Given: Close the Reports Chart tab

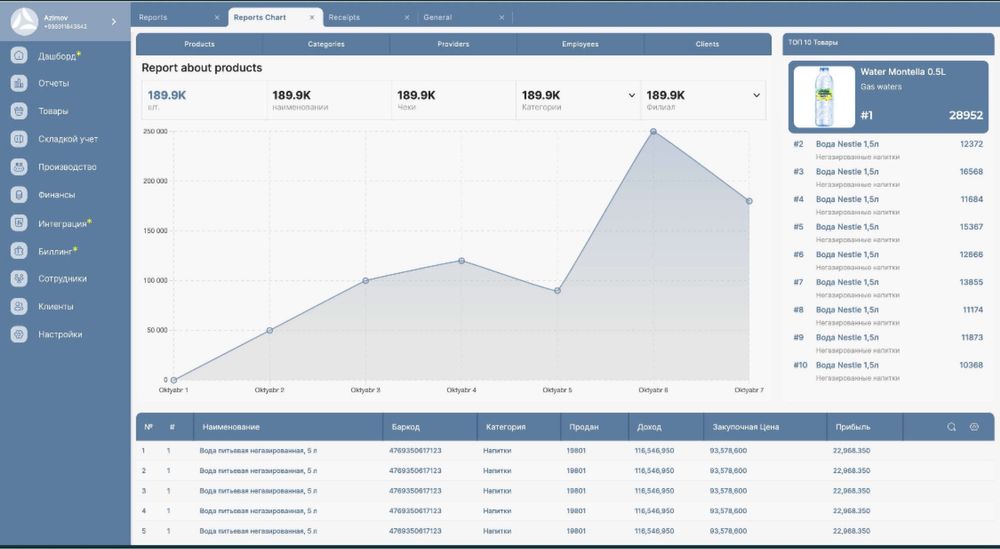Looking at the screenshot, I should click(x=312, y=17).
